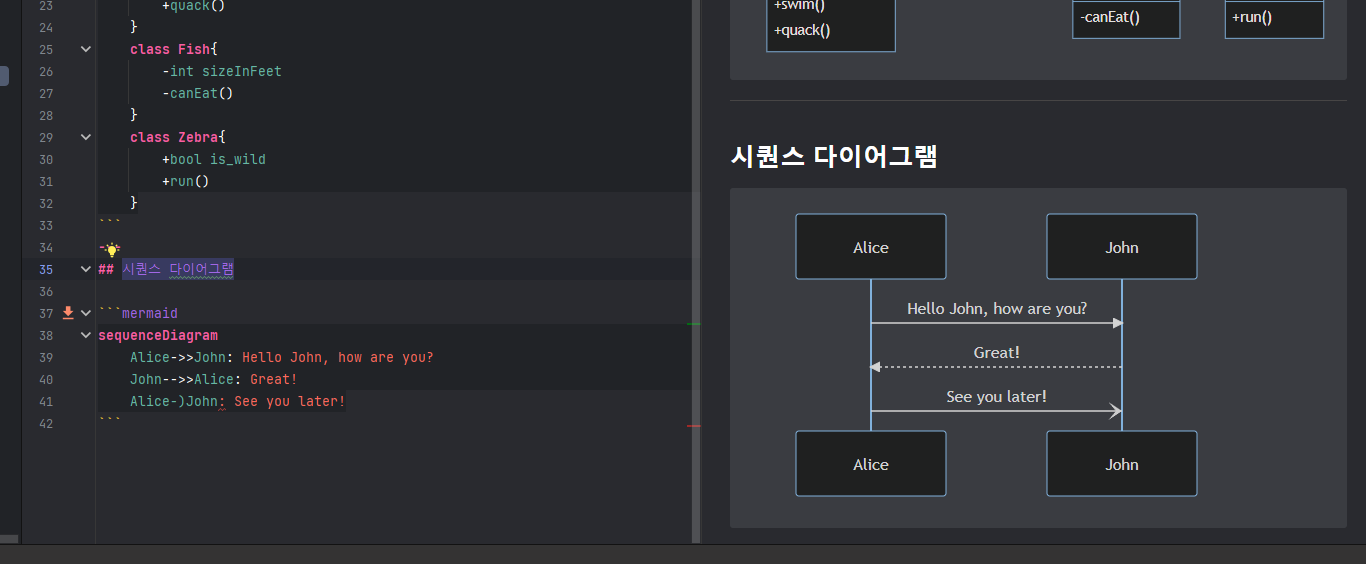Click the editor's vertical scrollbar

[x=696, y=270]
